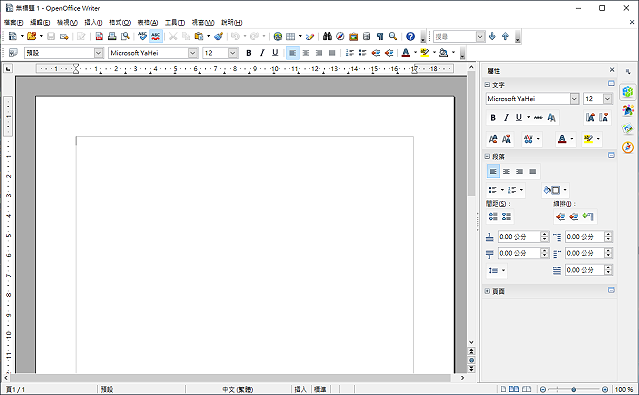Export directly as PDF icon

[99, 36]
